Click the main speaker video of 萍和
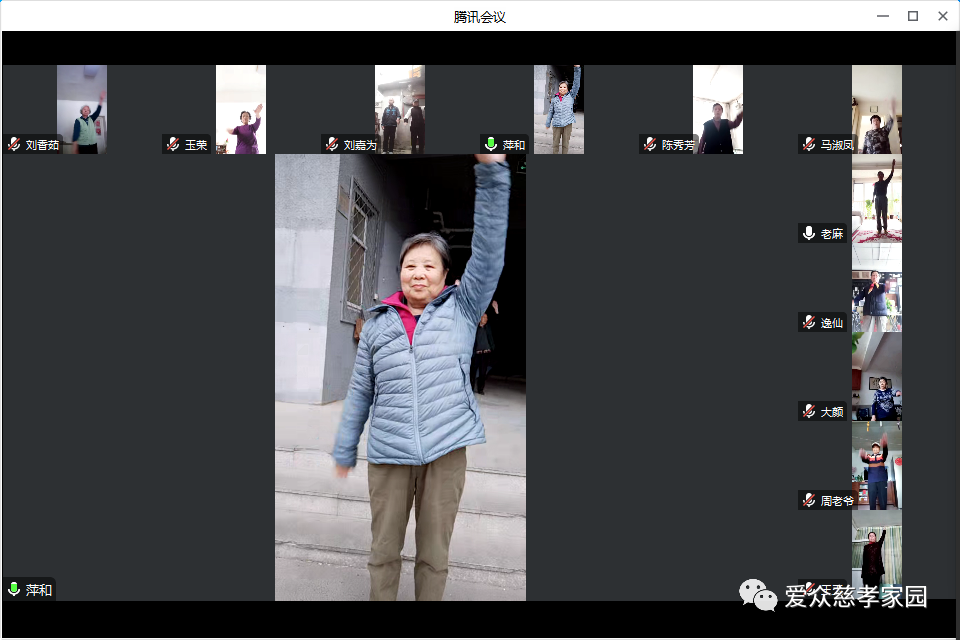 (400, 377)
